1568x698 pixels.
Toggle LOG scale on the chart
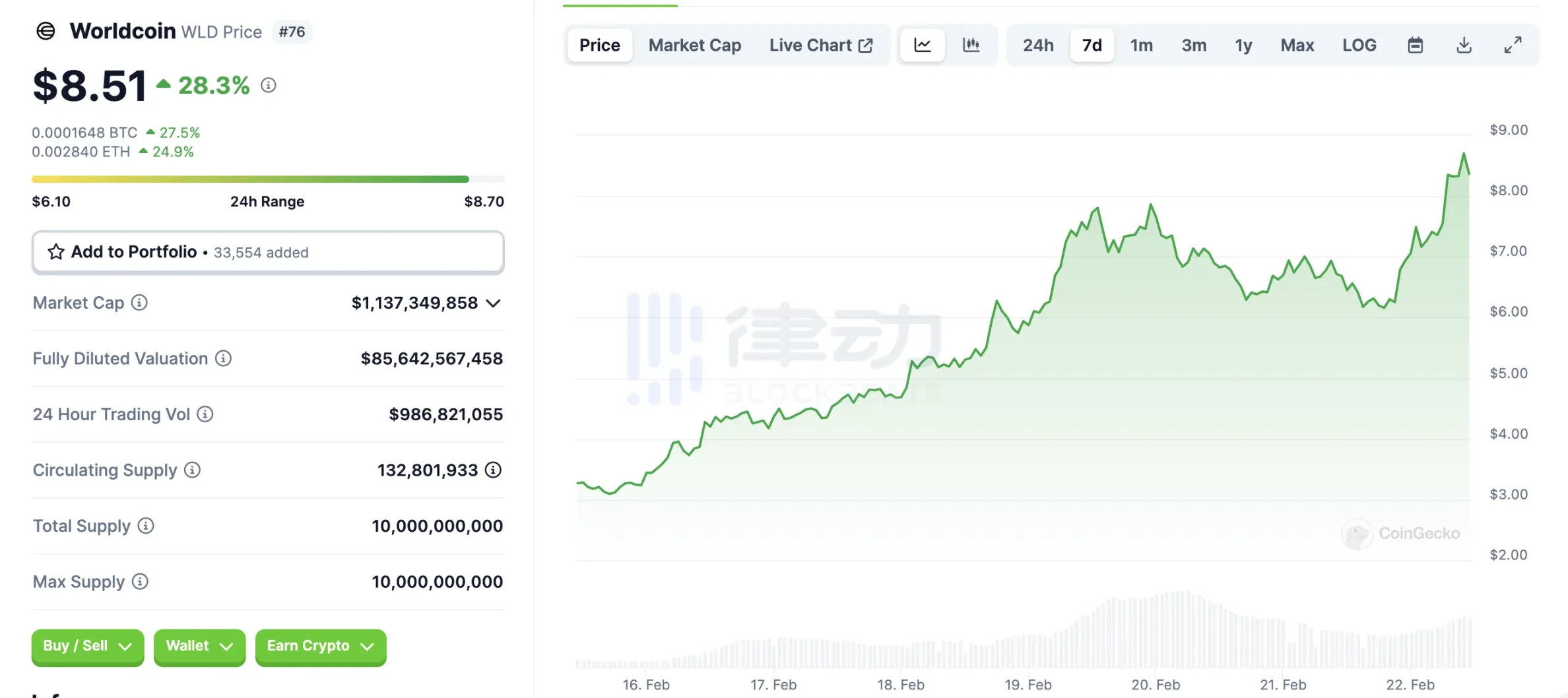click(x=1359, y=45)
